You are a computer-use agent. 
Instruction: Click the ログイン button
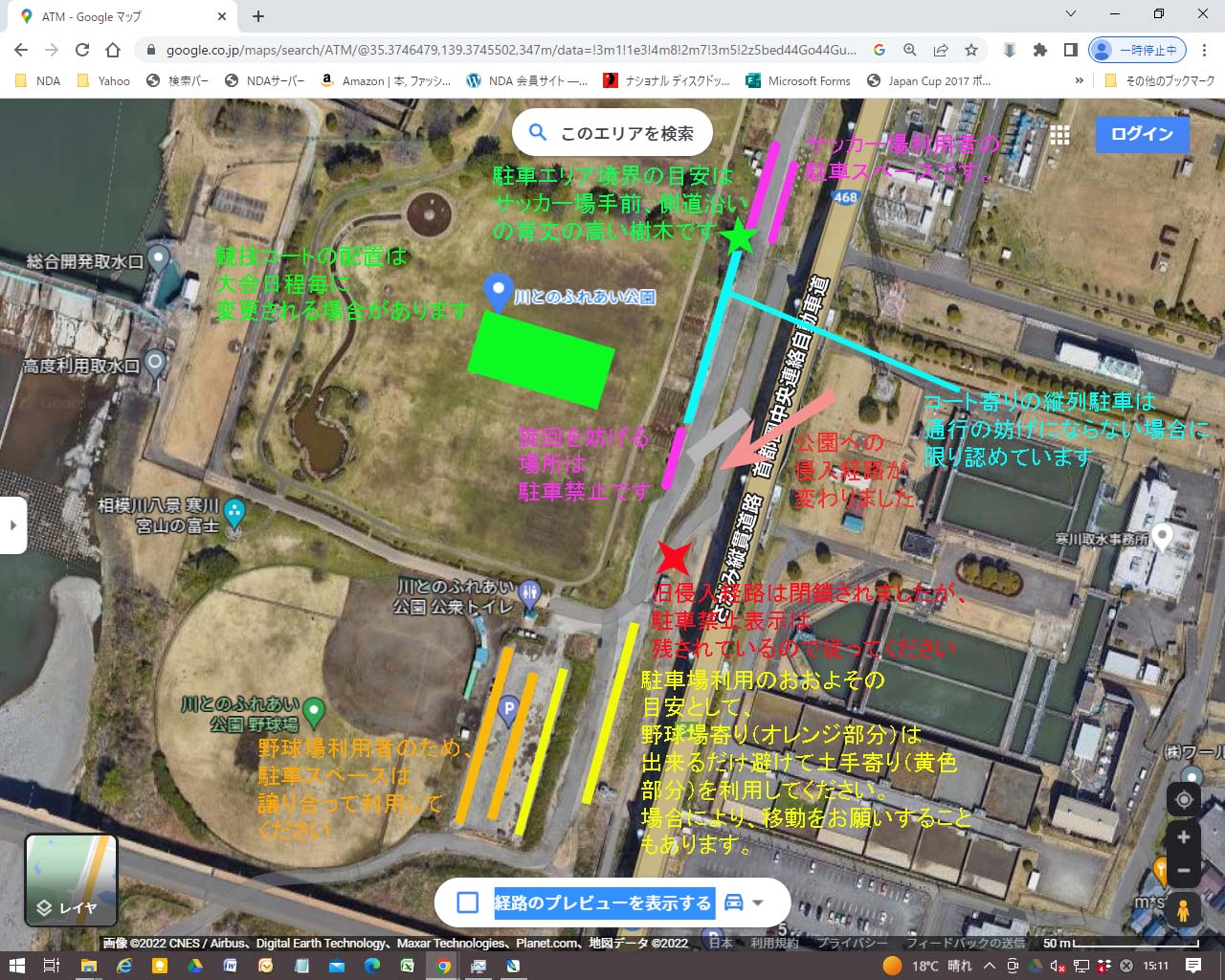point(1142,134)
